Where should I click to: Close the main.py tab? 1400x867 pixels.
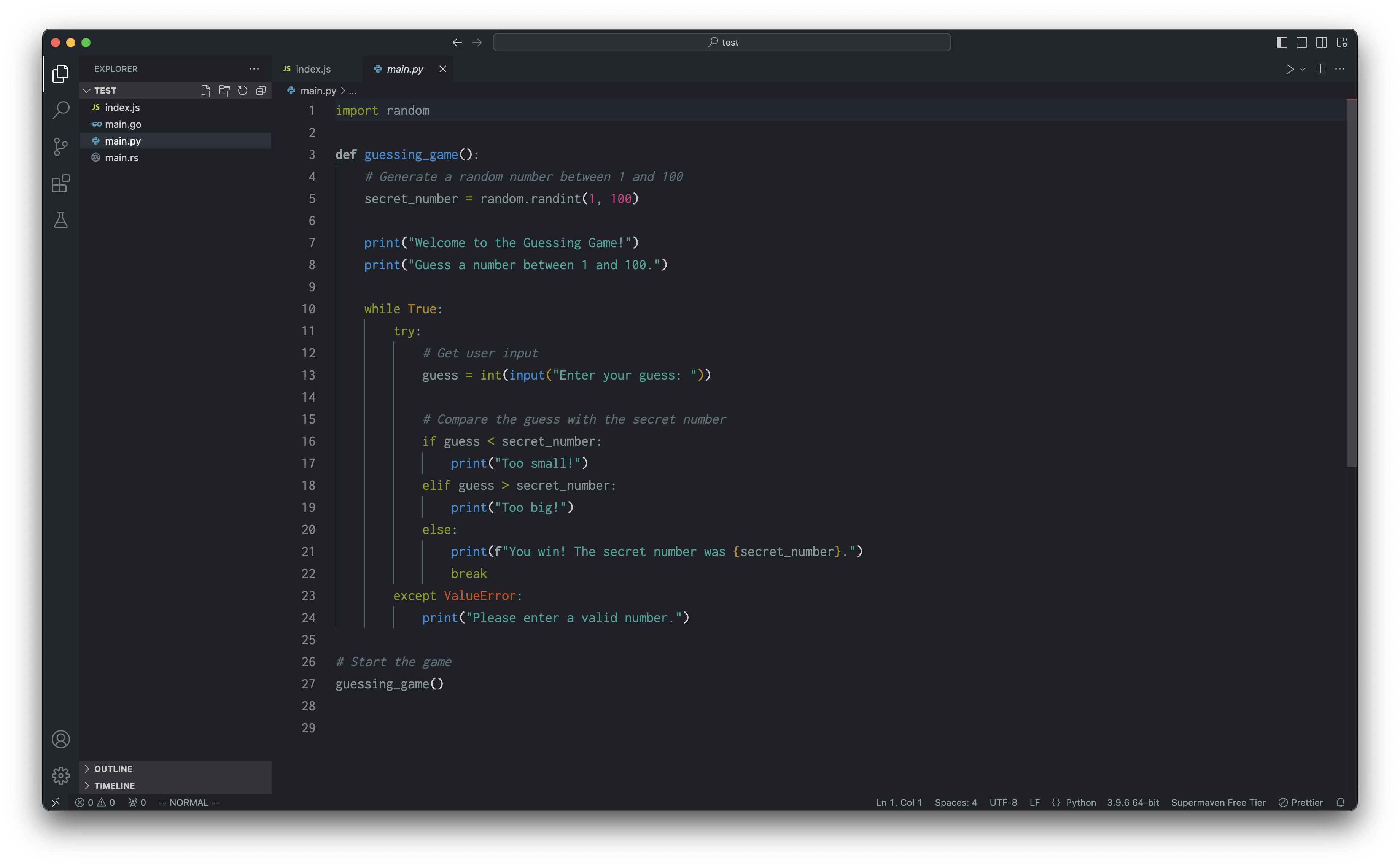pos(443,69)
